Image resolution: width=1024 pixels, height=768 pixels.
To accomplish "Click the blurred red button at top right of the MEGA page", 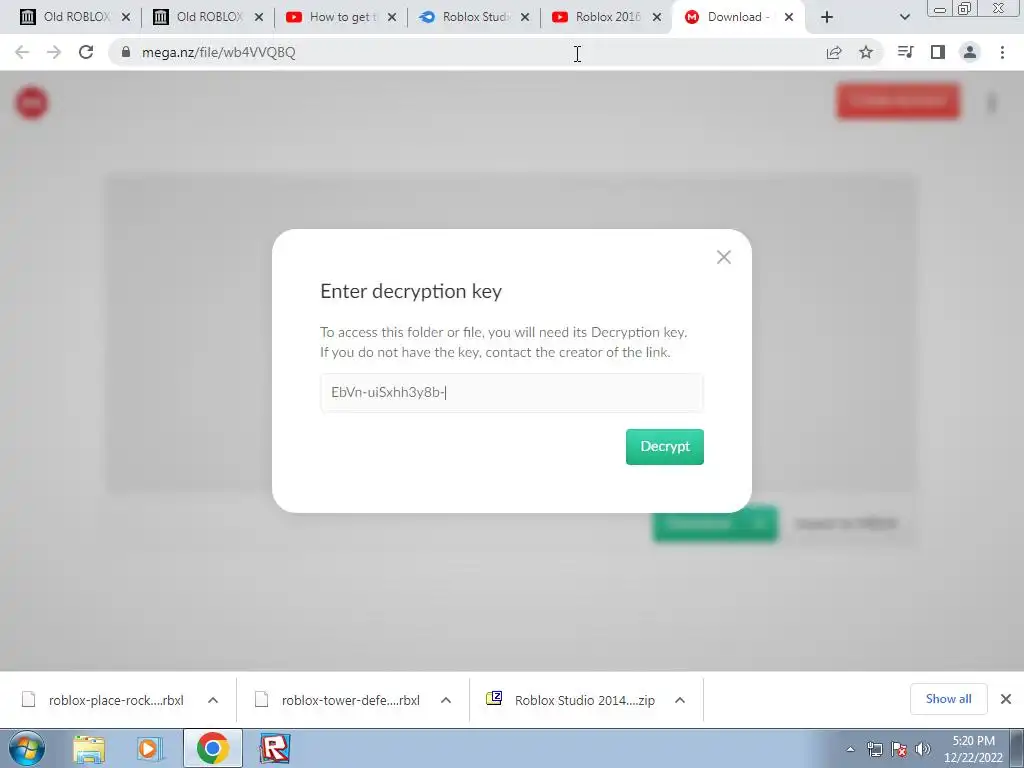I will point(898,101).
